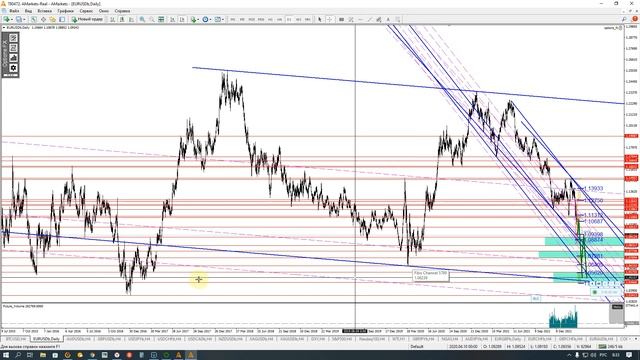Click the gear icon in chart side panel
The width and height of the screenshot is (640, 360).
[13, 68]
